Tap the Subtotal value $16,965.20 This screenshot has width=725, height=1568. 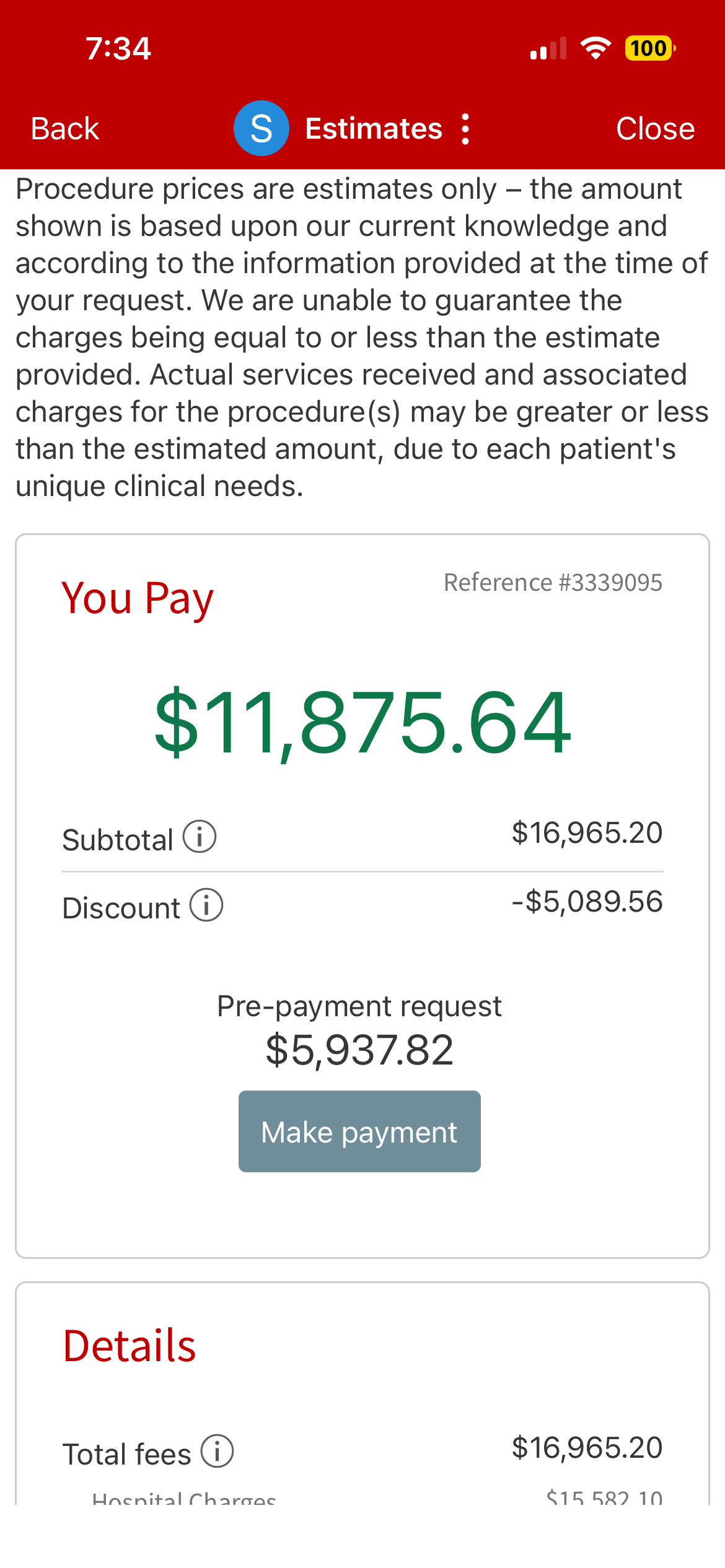click(587, 833)
